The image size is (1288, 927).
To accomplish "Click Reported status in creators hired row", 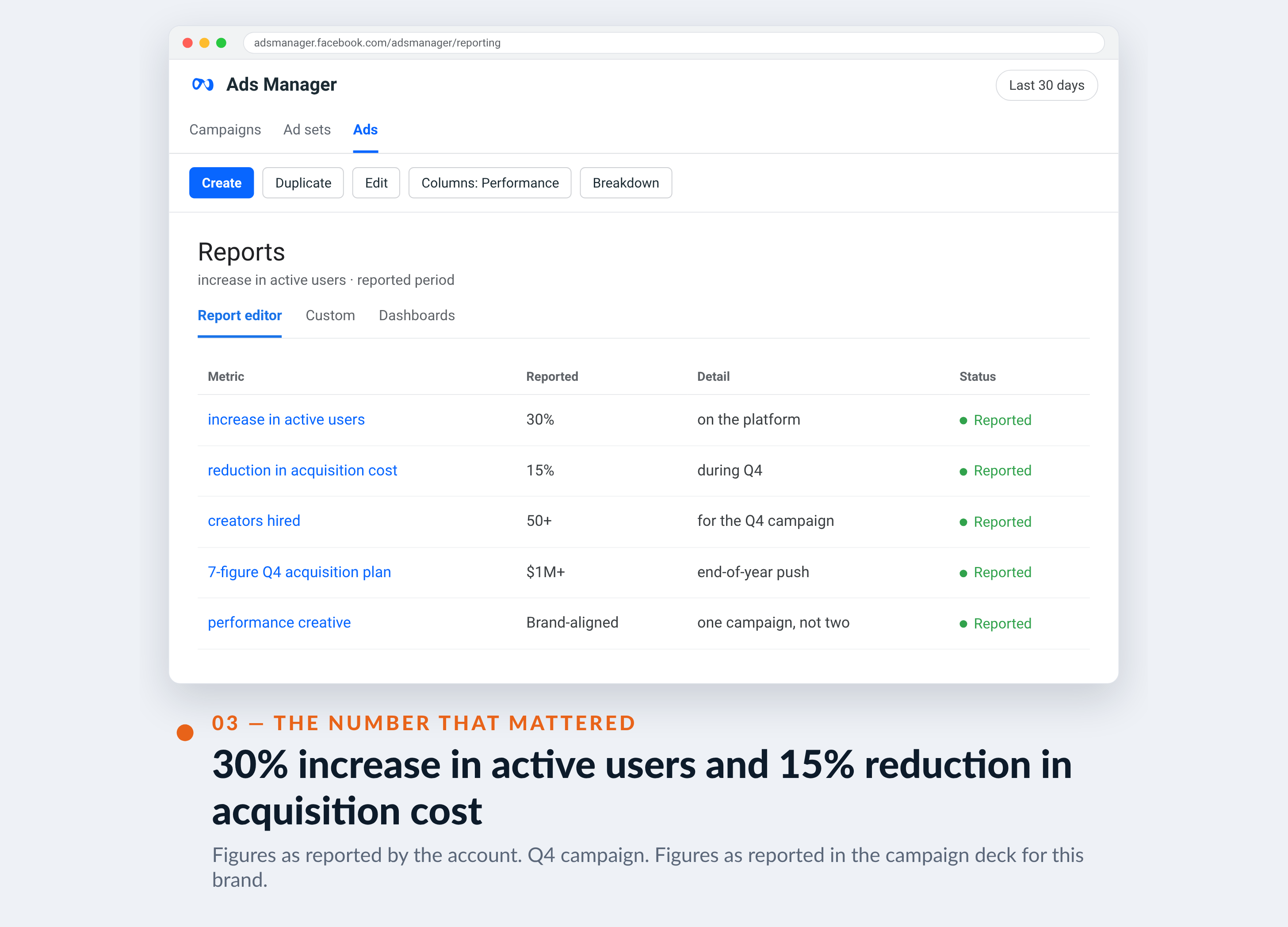I will 996,522.
